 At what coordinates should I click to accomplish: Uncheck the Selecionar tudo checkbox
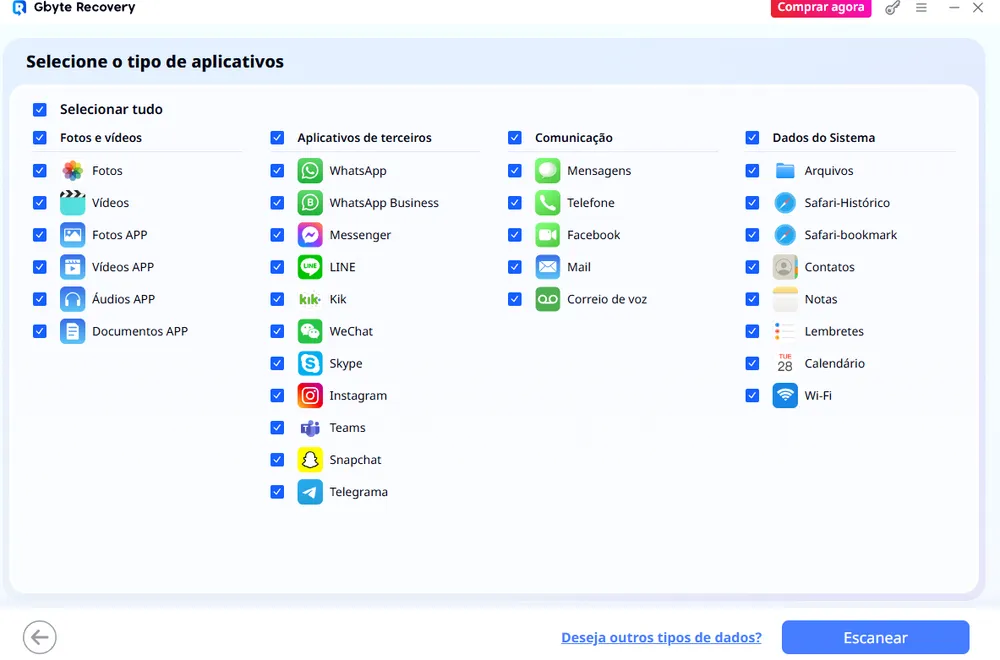tap(40, 110)
